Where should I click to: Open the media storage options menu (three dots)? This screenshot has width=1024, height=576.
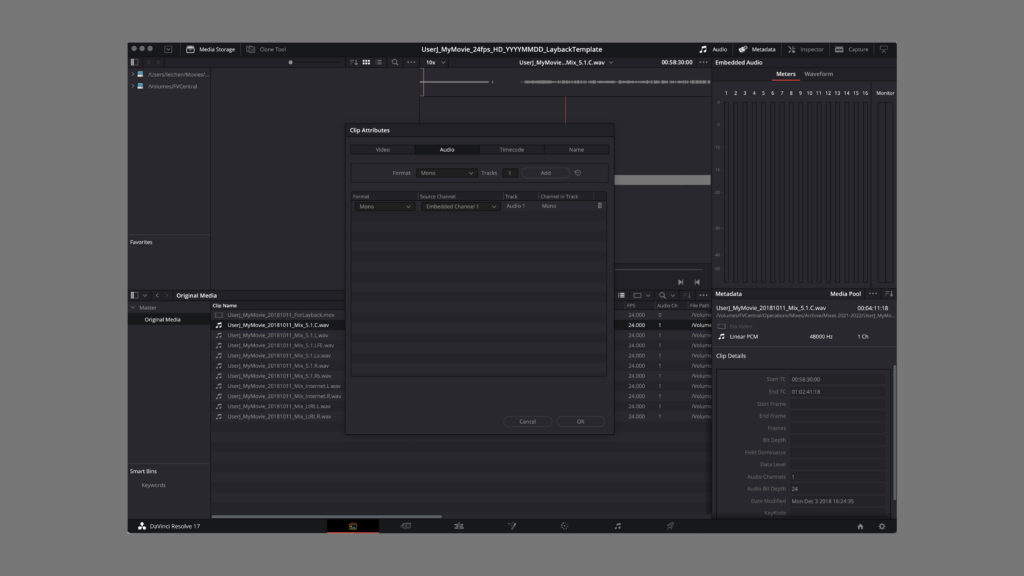click(411, 62)
